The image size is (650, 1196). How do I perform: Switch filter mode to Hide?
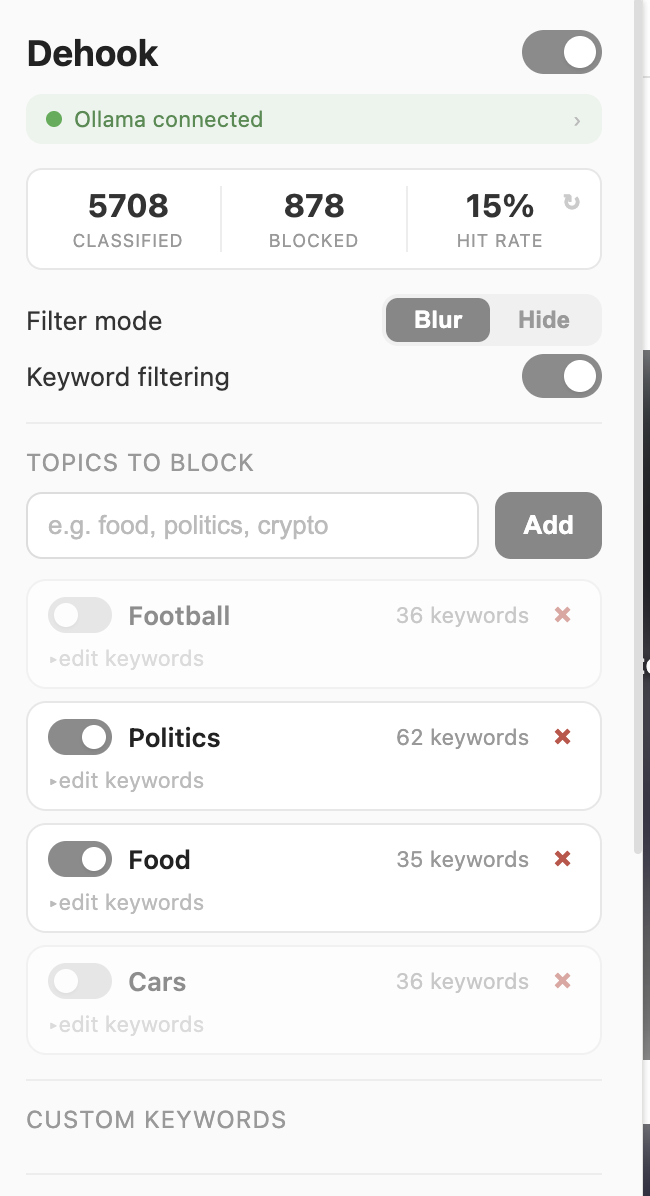[543, 320]
